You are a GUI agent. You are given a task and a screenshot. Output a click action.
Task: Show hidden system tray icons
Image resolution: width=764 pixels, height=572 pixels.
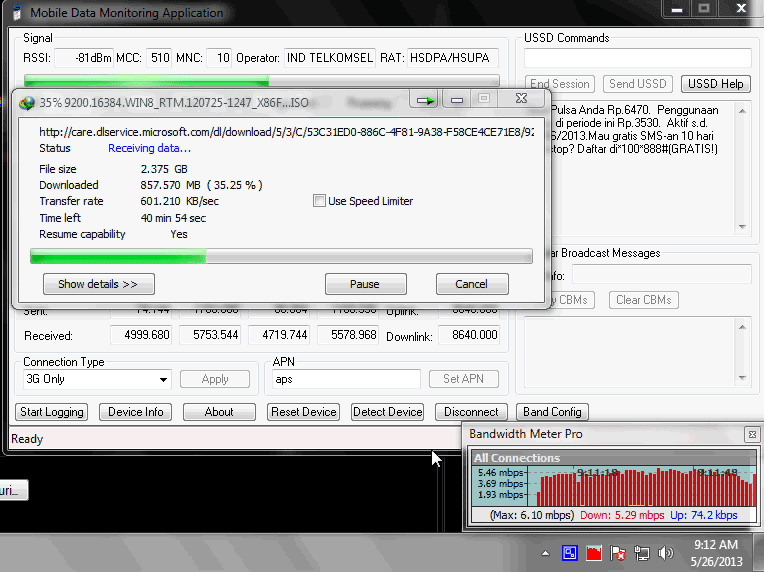tap(546, 553)
